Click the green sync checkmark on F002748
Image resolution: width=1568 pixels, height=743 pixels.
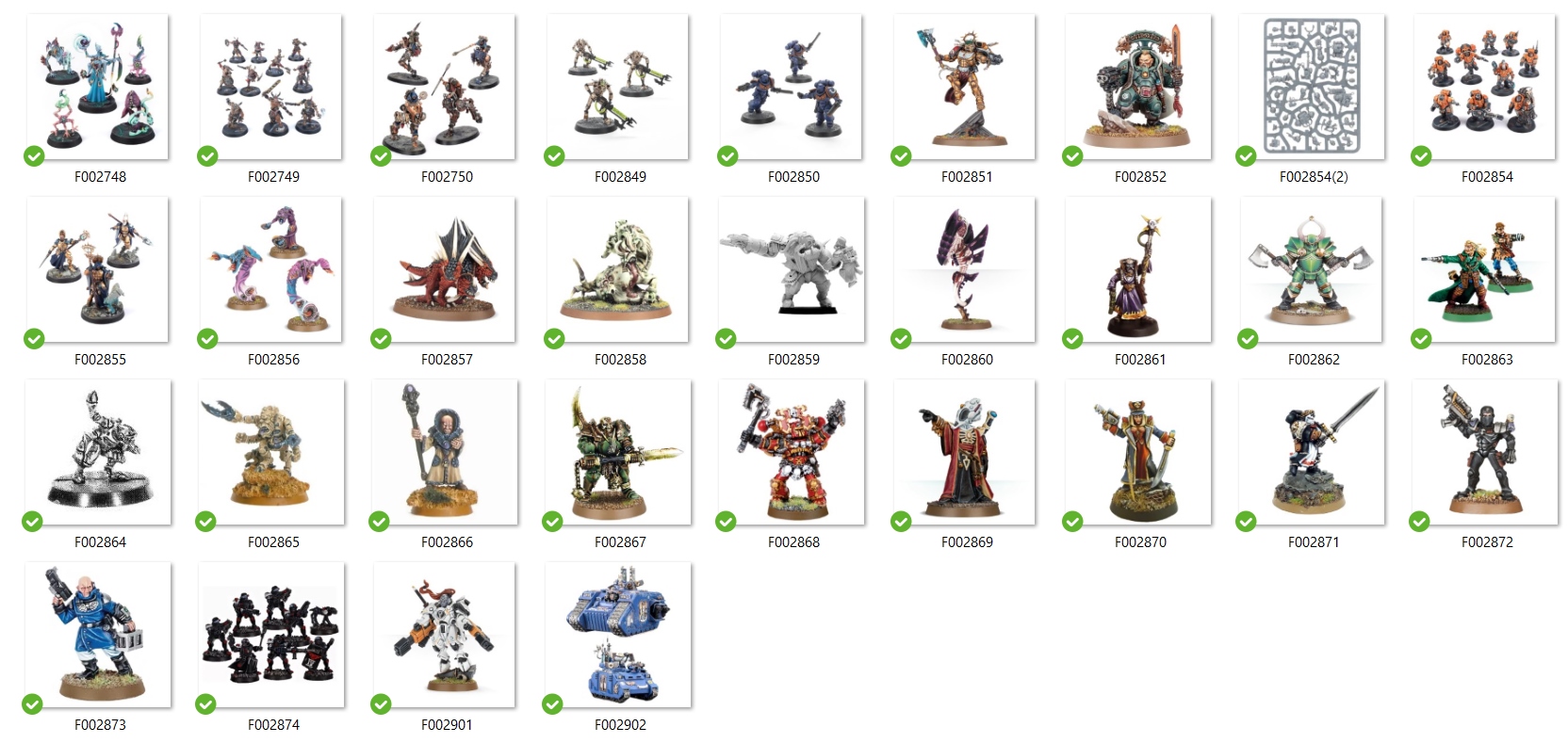tap(34, 156)
